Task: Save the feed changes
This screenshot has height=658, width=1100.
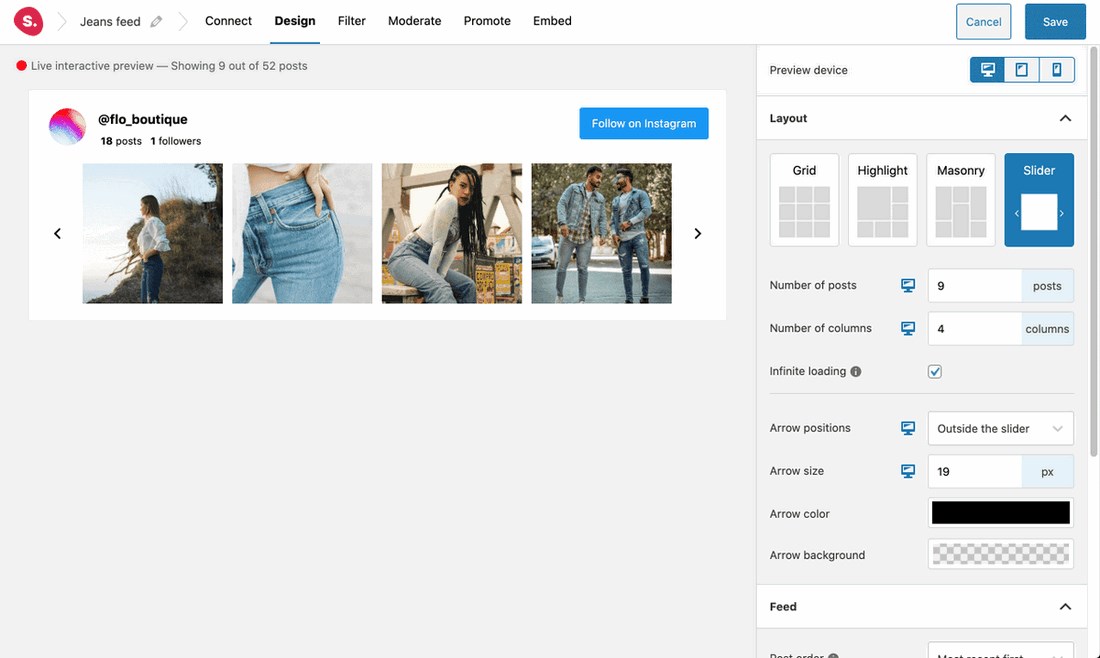Action: click(x=1055, y=22)
